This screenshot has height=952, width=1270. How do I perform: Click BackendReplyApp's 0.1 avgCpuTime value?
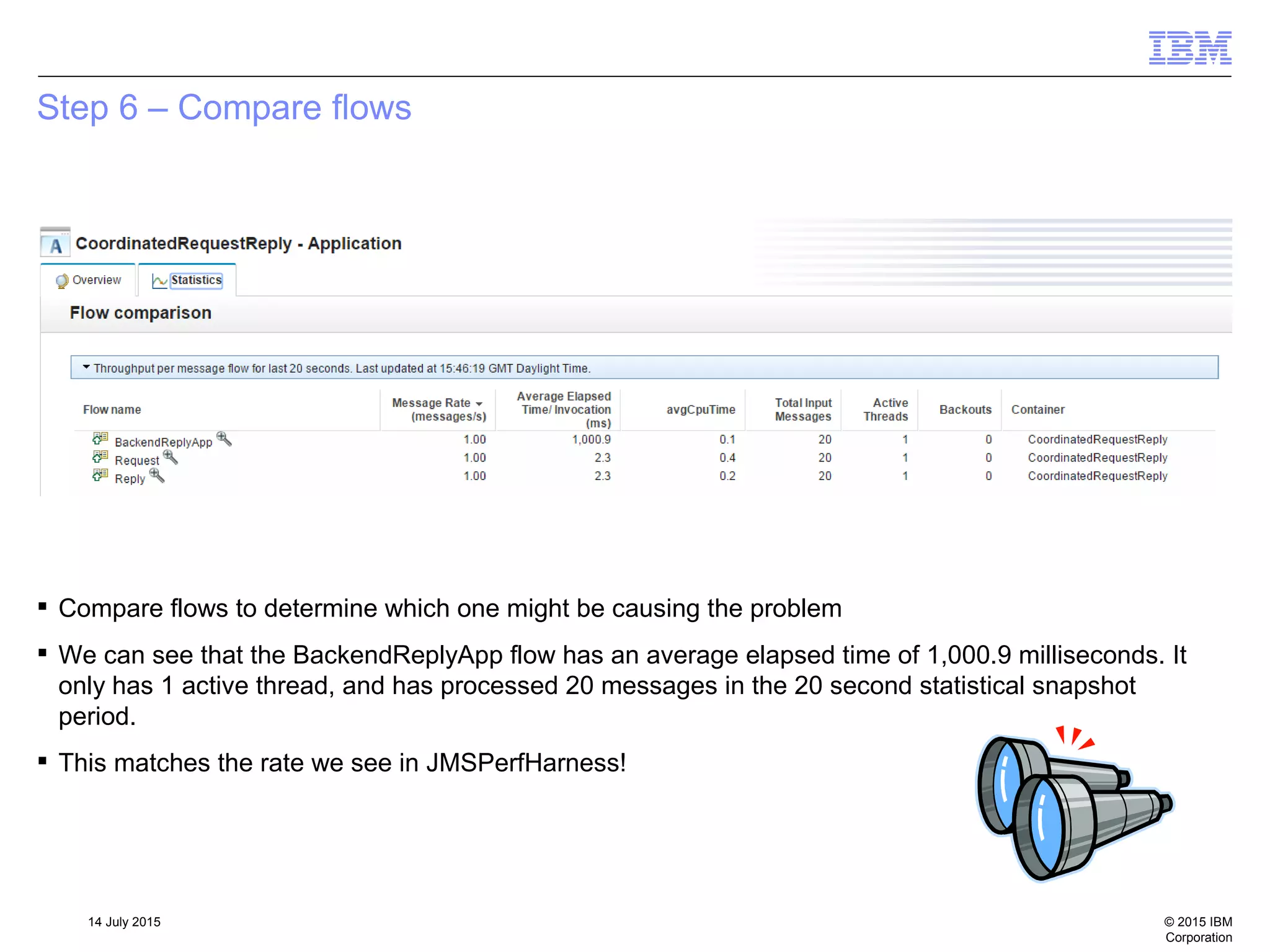click(x=727, y=439)
